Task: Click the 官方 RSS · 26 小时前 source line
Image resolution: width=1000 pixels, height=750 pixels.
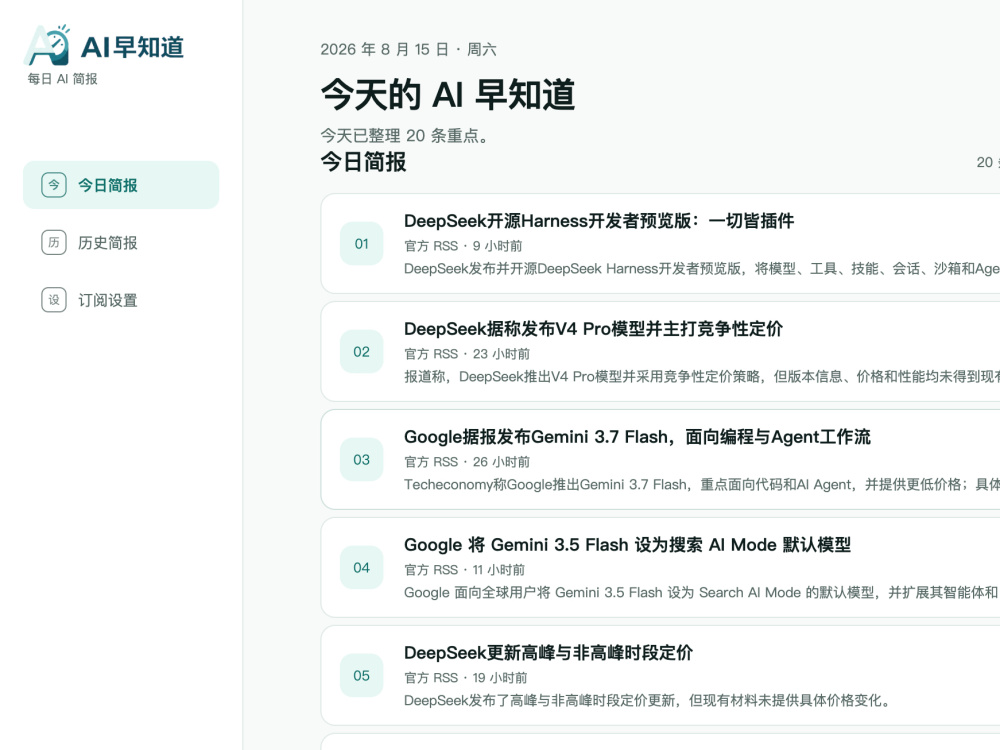Action: click(467, 462)
